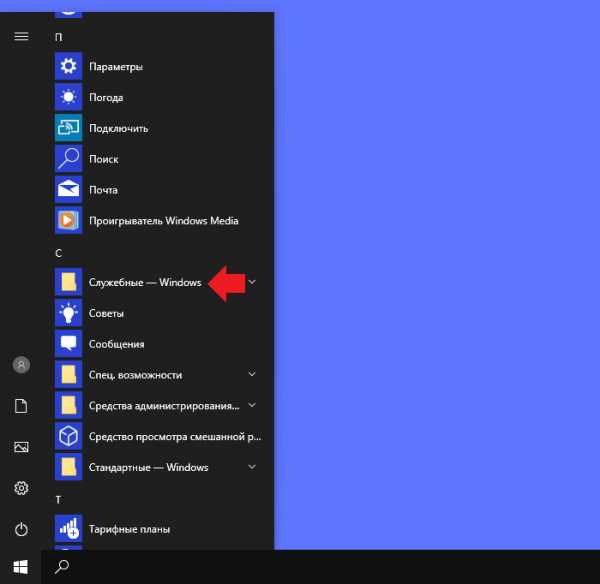Click the Подключить cast icon
Image resolution: width=600 pixels, height=584 pixels.
pos(68,128)
